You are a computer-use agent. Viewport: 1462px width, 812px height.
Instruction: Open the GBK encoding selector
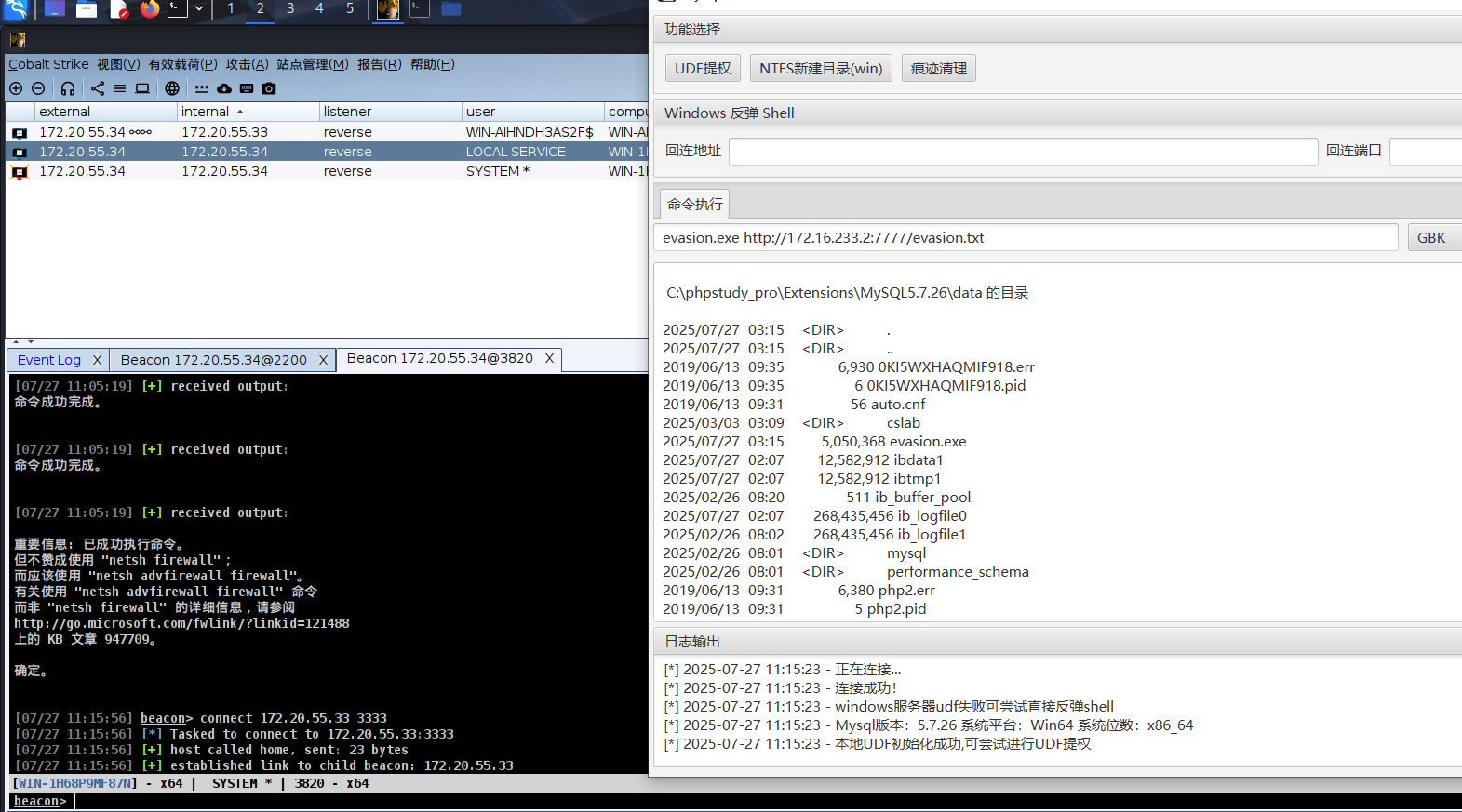(1433, 237)
